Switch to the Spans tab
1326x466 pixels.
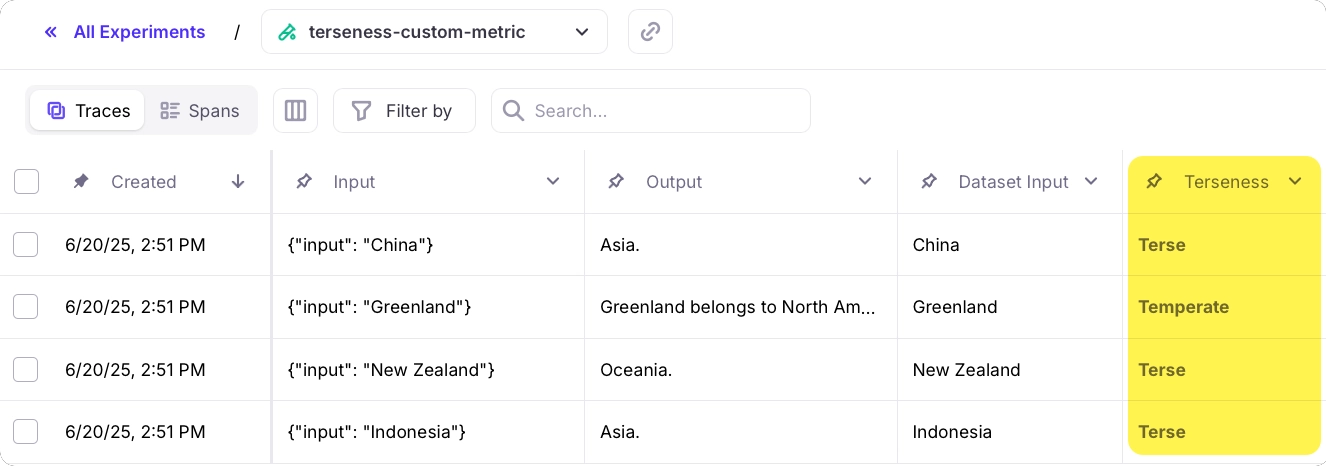pos(200,111)
